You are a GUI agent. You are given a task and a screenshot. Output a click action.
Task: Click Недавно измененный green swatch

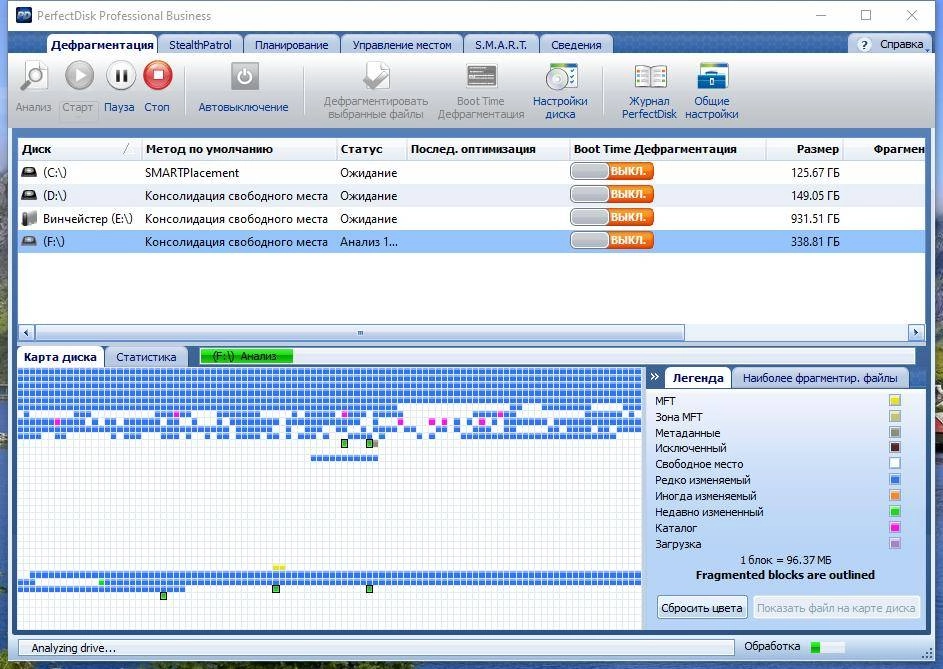pyautogui.click(x=895, y=512)
